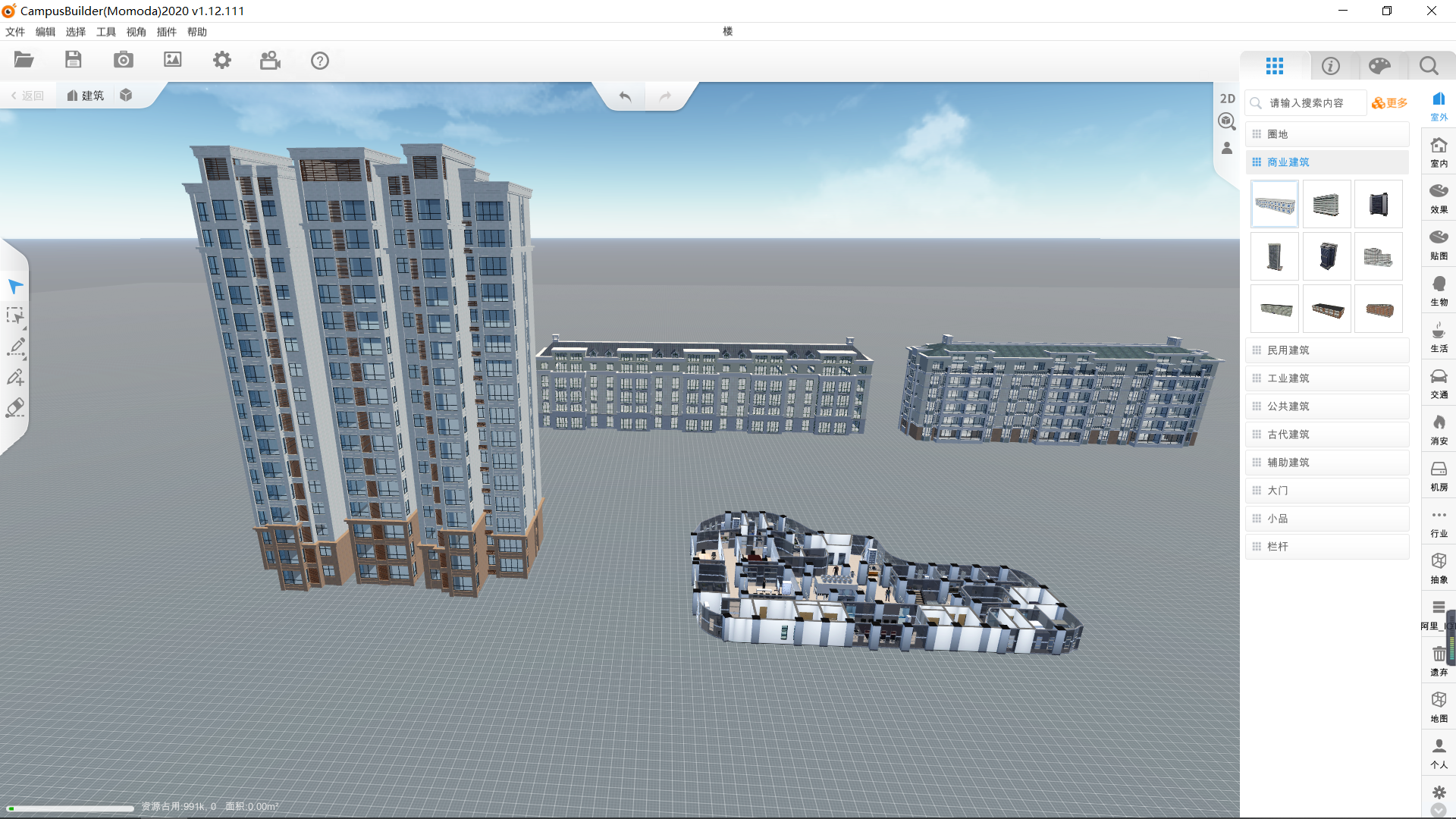Expand the 古代建筑 section
The height and width of the screenshot is (819, 1456).
coord(1327,435)
